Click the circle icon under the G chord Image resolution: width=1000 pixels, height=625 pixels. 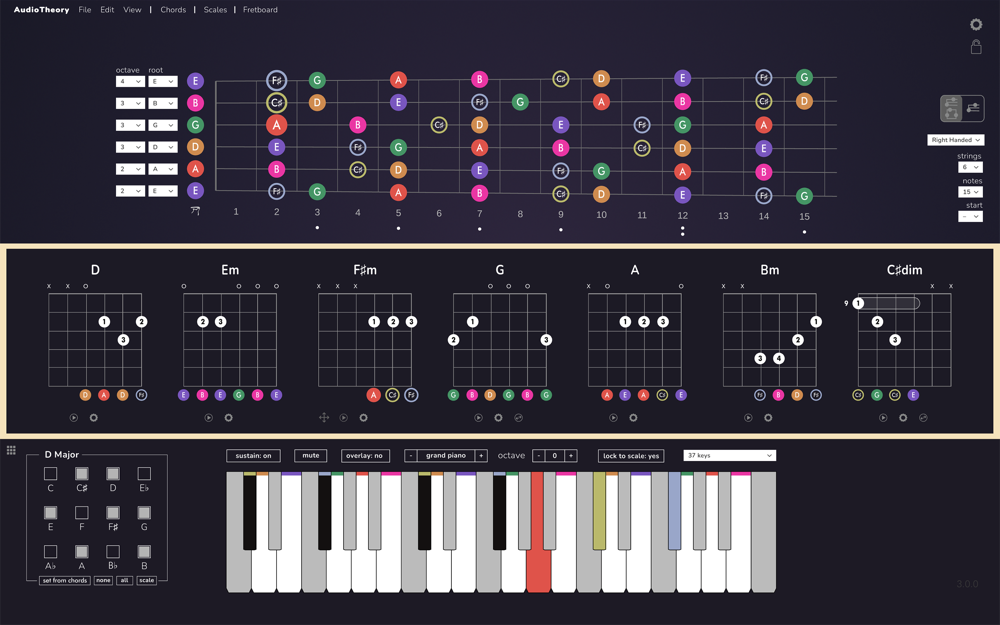[498, 418]
